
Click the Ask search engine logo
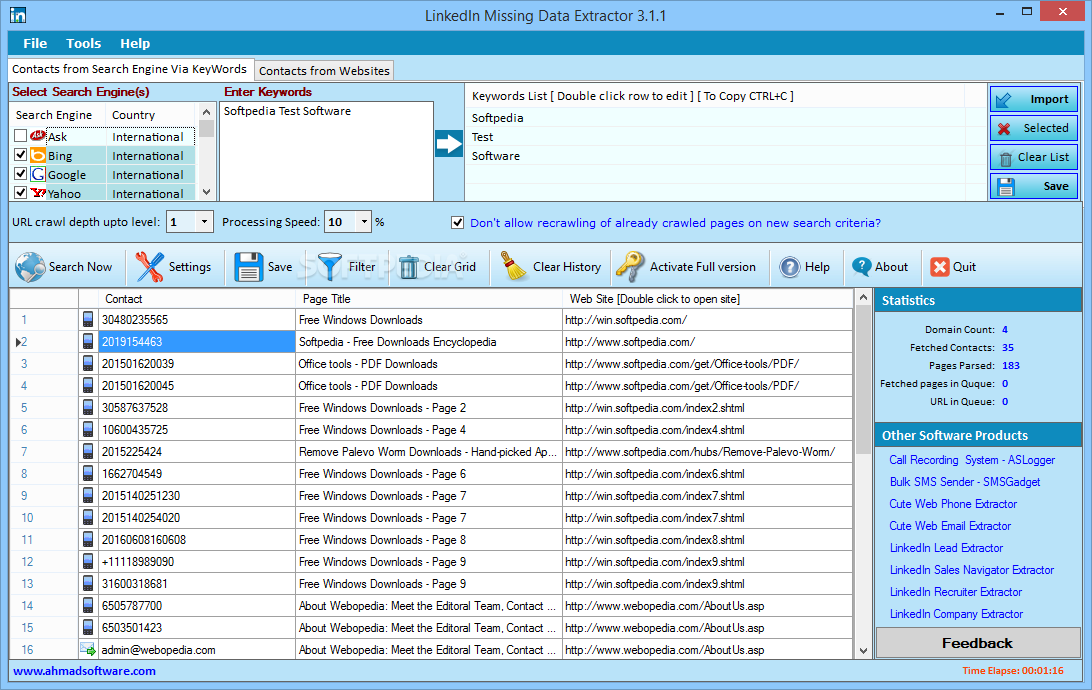coord(38,136)
